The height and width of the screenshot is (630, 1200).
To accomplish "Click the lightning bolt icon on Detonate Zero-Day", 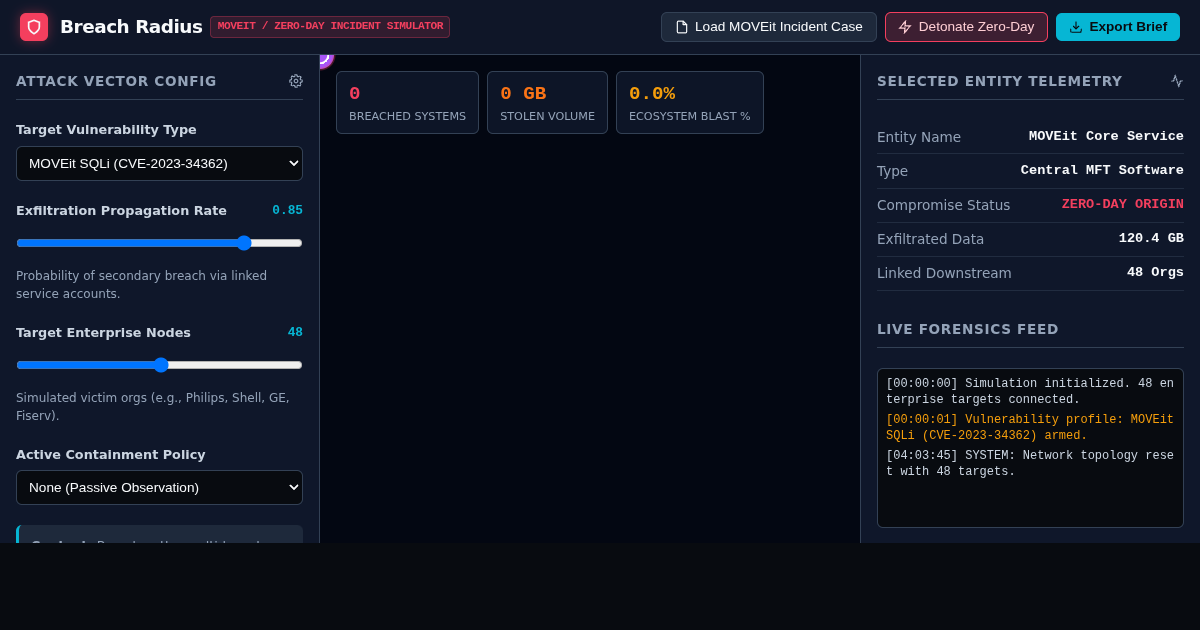I will (x=905, y=27).
